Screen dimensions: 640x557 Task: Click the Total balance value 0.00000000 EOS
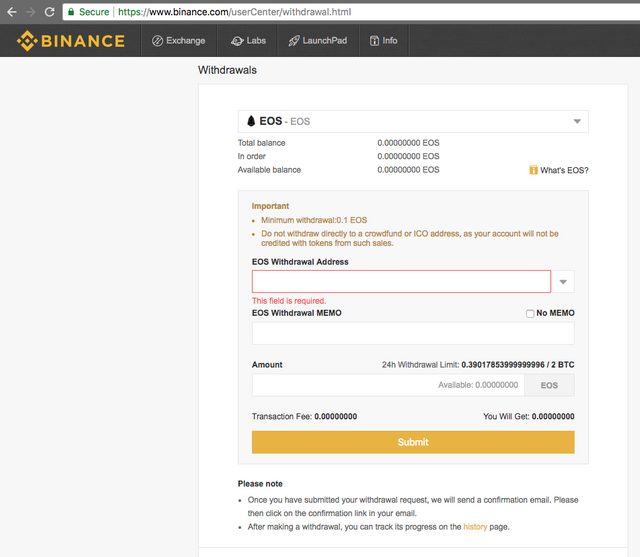(408, 143)
